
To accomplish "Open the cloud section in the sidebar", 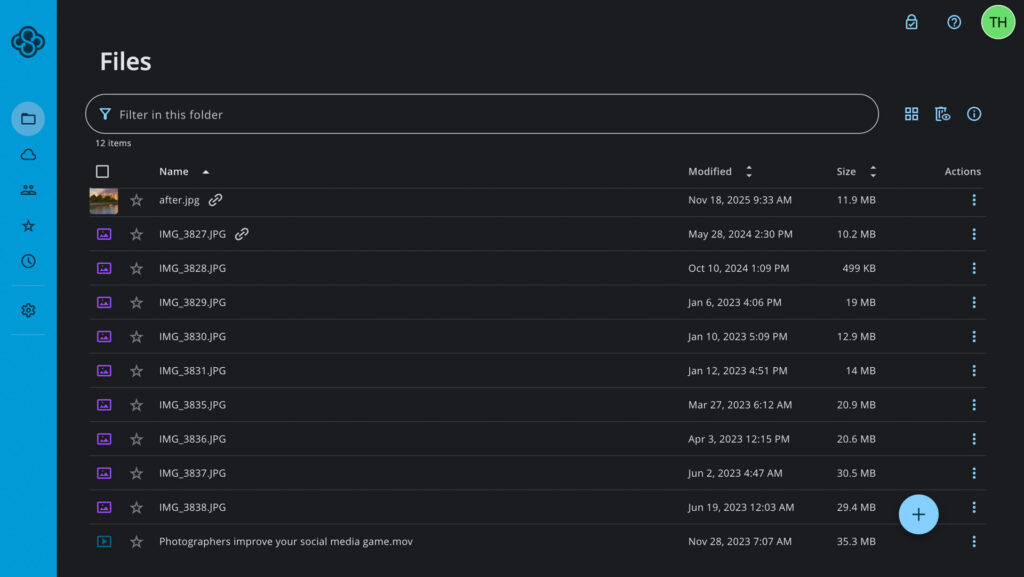I will (x=28, y=154).
